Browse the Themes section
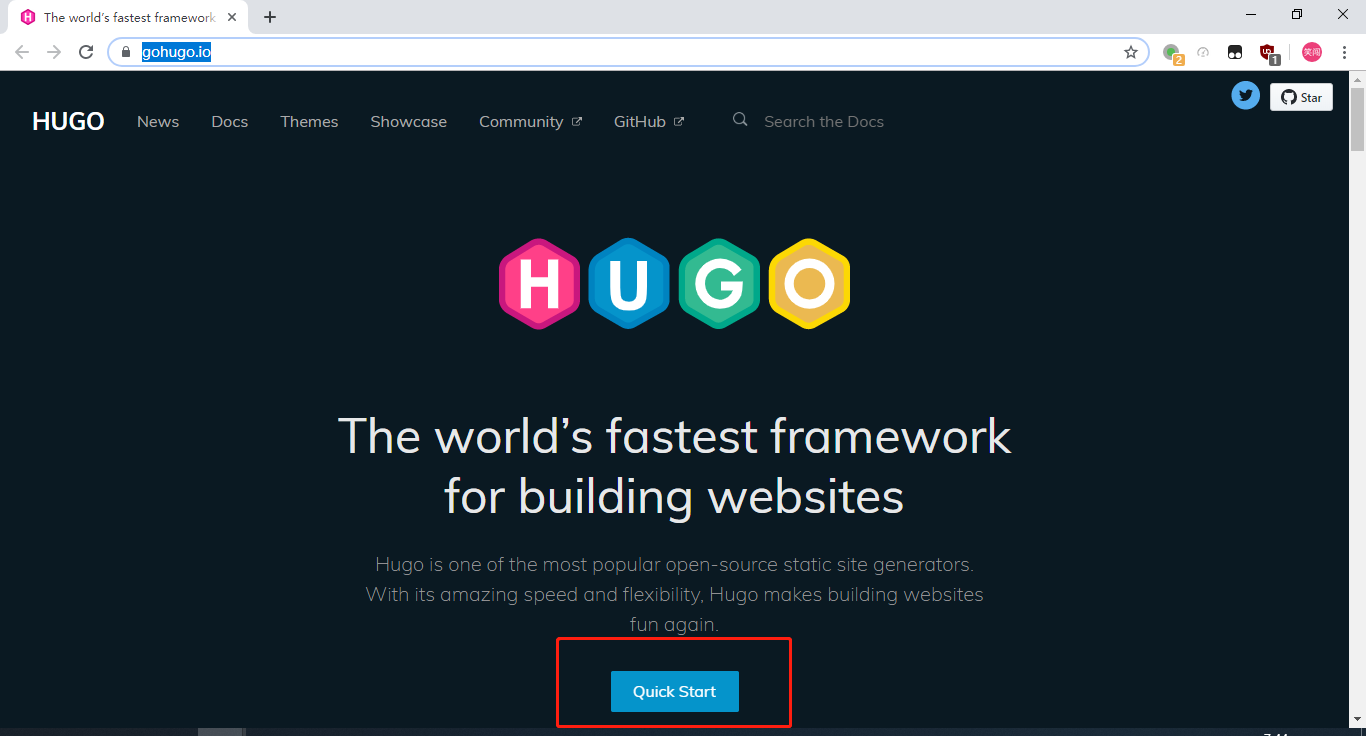The height and width of the screenshot is (736, 1366). [x=309, y=122]
